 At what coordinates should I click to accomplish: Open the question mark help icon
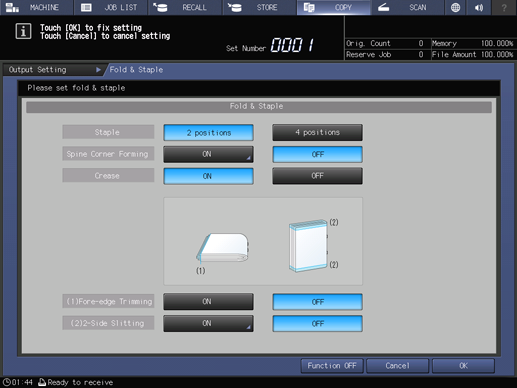point(504,7)
